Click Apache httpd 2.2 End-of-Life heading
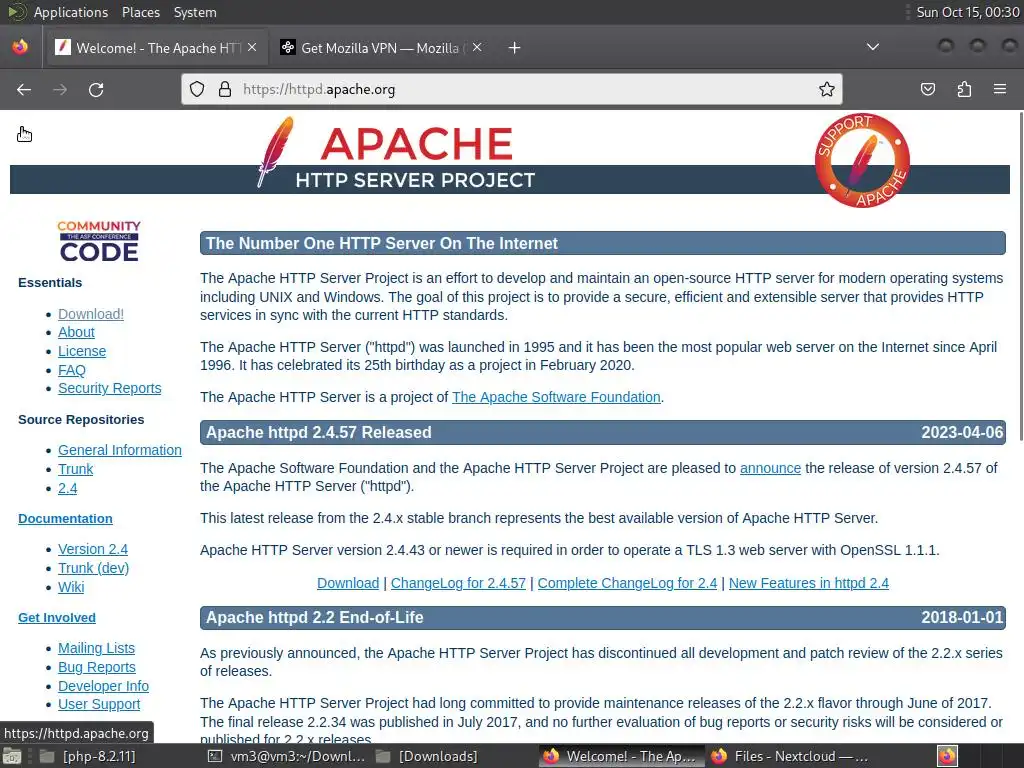1024x768 pixels. [315, 618]
